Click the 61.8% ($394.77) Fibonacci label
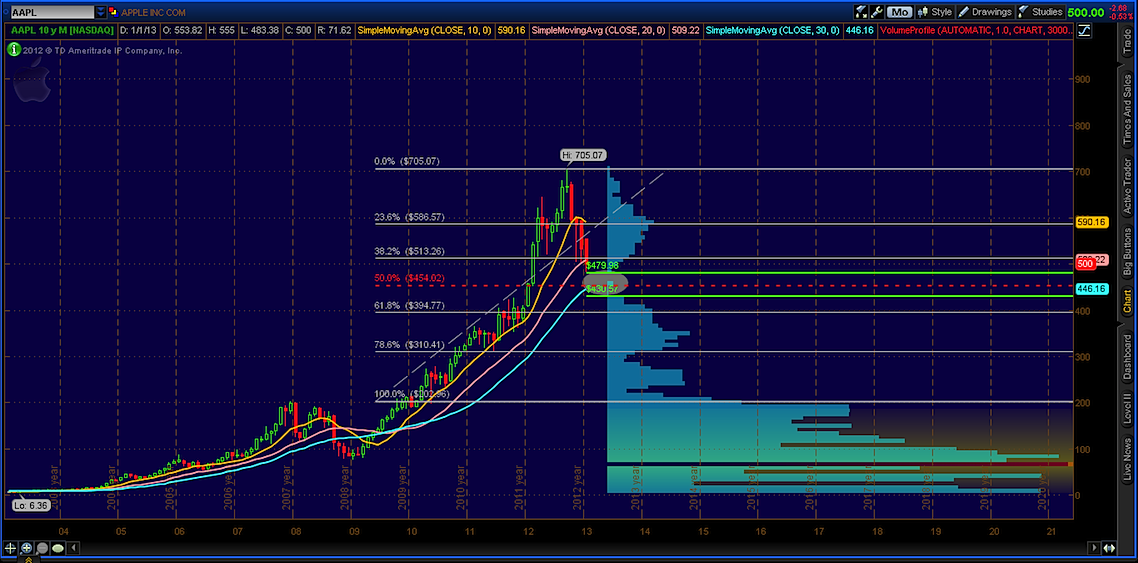The width and height of the screenshot is (1138, 563). [409, 305]
